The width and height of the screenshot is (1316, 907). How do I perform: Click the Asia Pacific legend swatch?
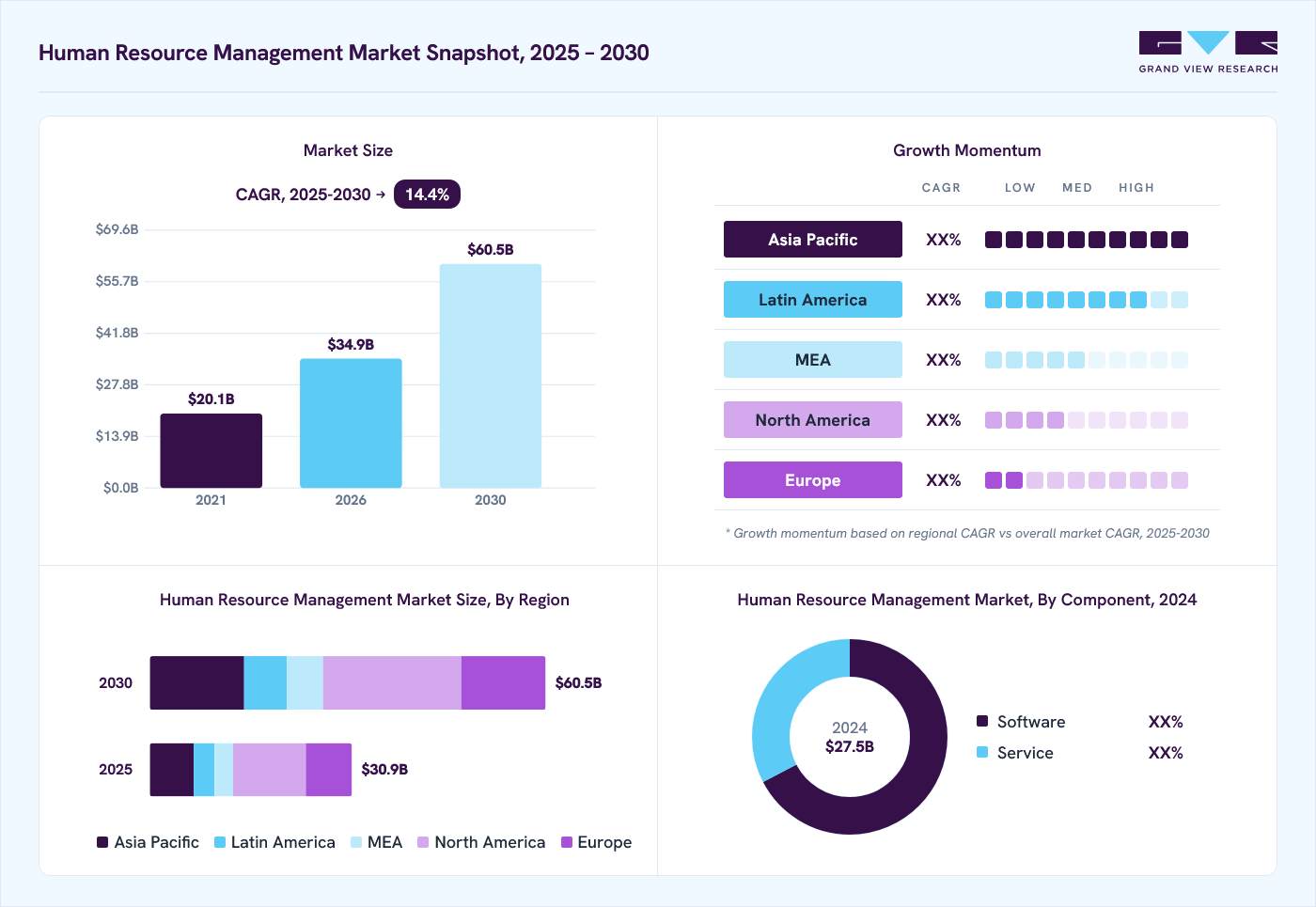[102, 842]
